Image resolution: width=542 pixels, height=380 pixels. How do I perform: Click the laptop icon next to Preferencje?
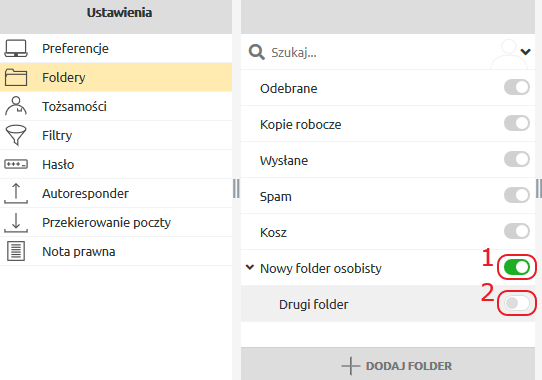pyautogui.click(x=16, y=48)
